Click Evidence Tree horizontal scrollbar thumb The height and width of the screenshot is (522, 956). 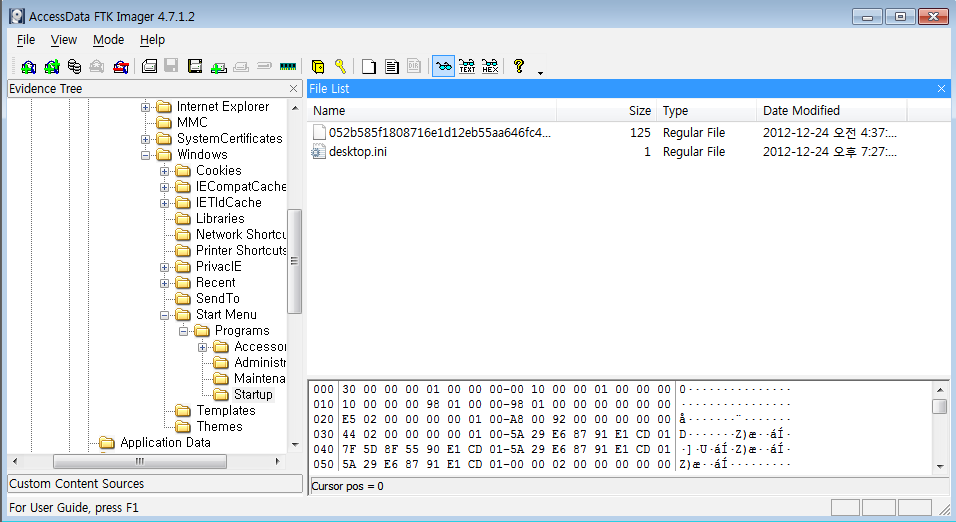point(140,461)
